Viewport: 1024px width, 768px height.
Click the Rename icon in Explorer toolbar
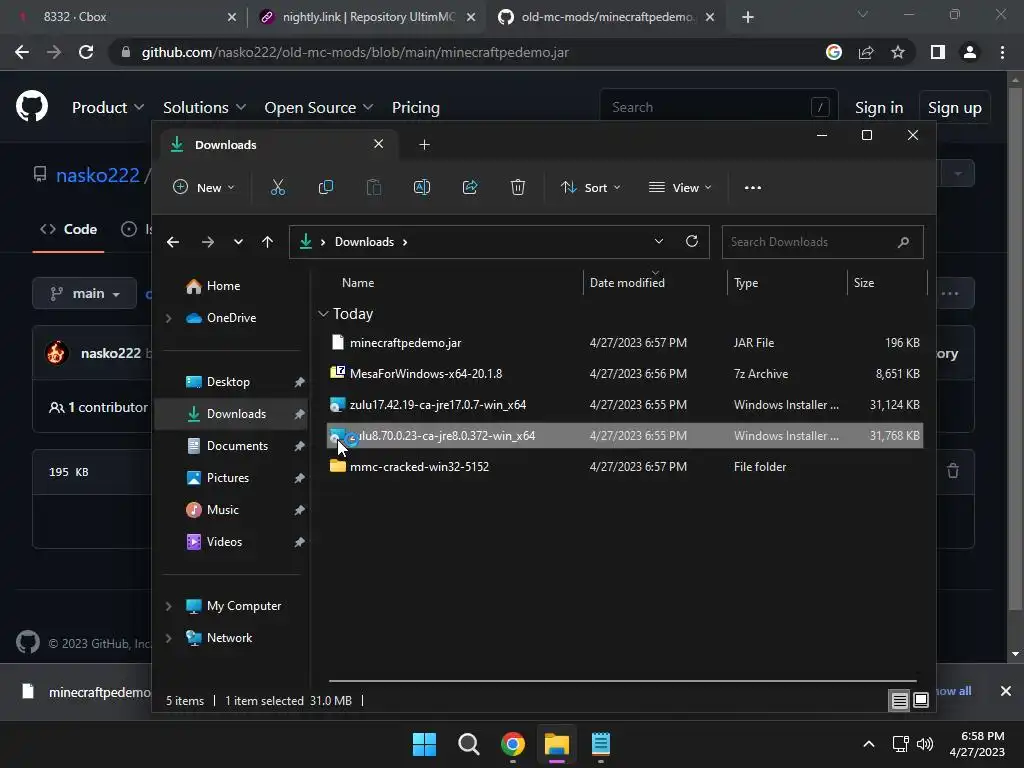tap(422, 187)
